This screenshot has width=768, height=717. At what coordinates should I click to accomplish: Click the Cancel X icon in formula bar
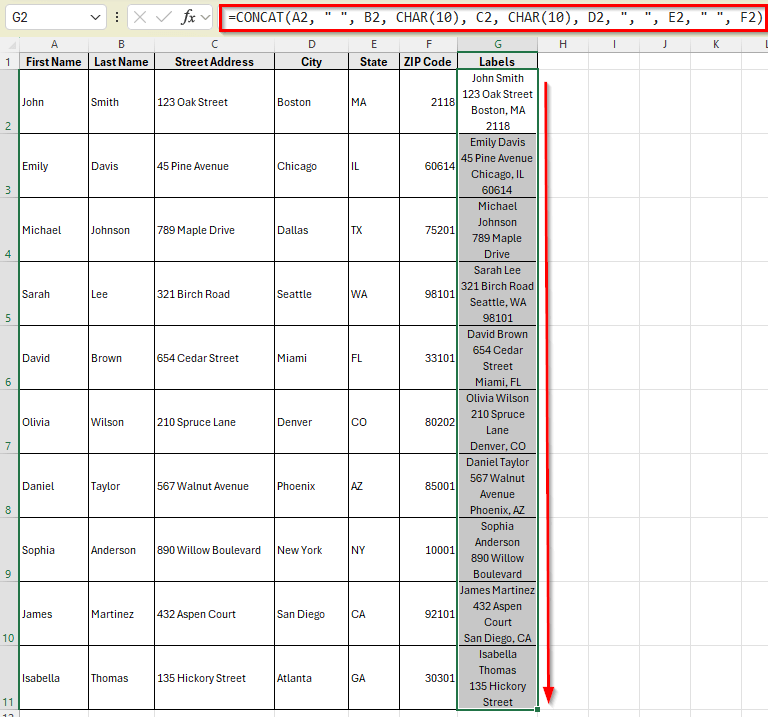pos(141,17)
